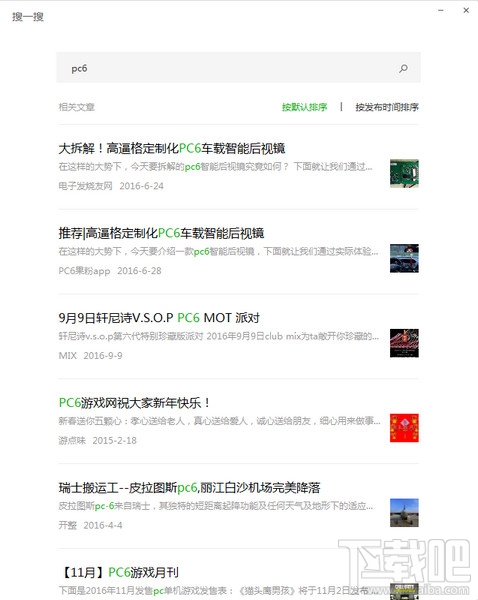
Task: Focus the search field containing pc6
Action: 238,67
